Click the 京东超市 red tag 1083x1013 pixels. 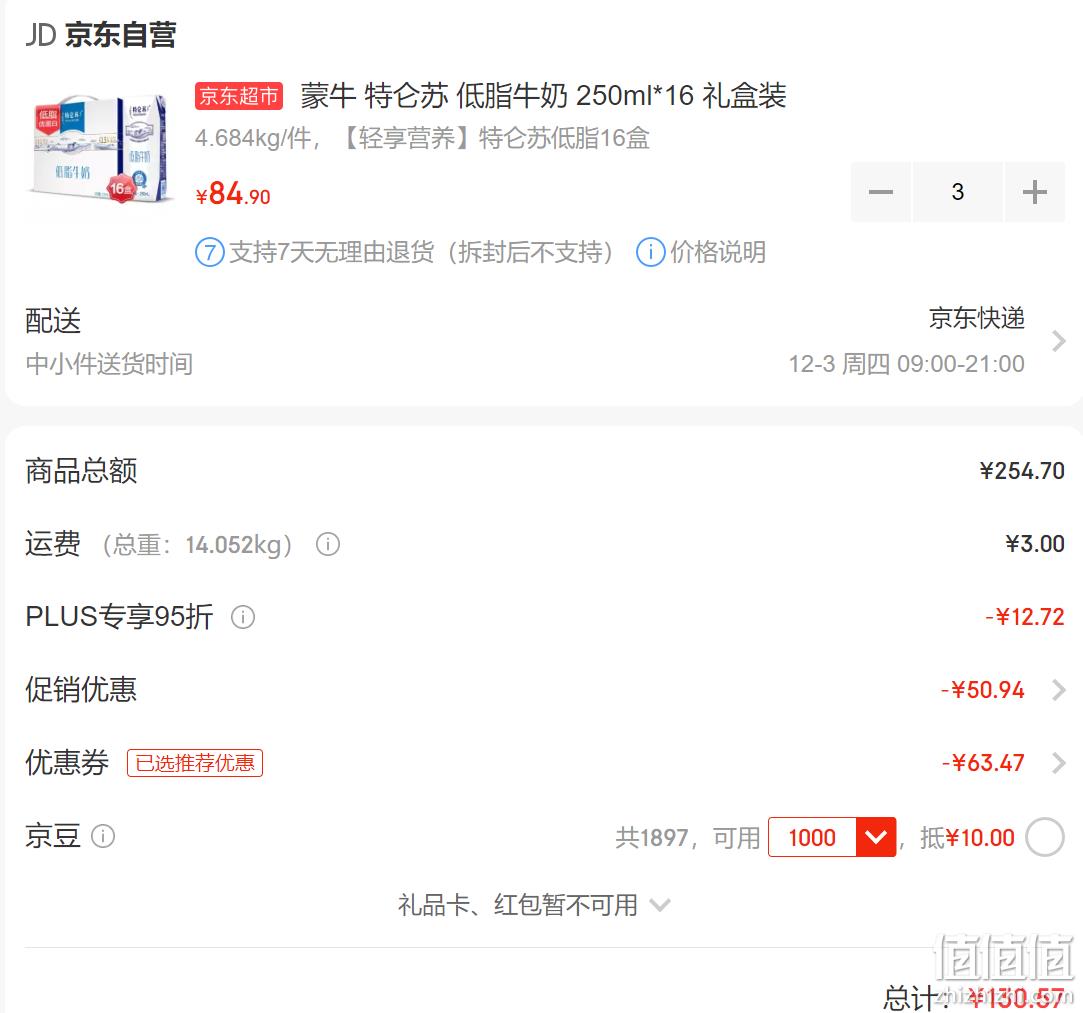[239, 96]
